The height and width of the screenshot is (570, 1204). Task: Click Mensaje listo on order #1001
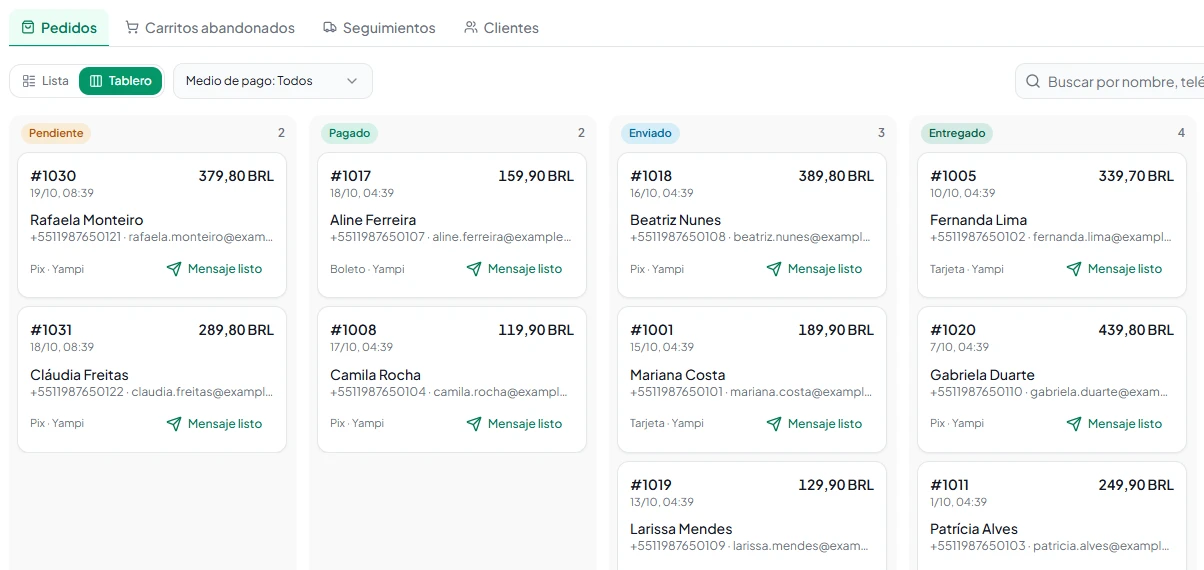(x=814, y=424)
